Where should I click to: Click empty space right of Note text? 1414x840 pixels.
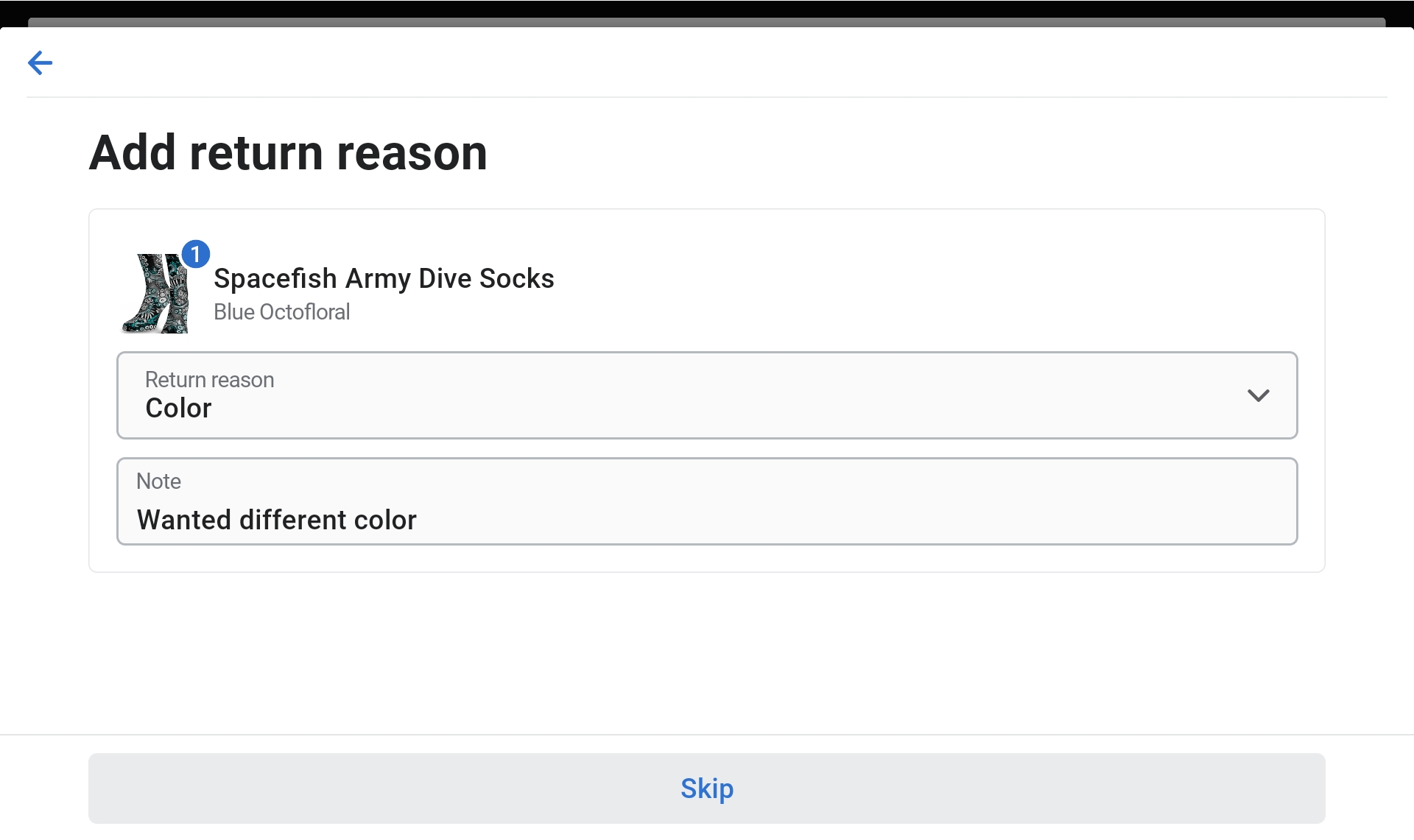[x=884, y=520]
